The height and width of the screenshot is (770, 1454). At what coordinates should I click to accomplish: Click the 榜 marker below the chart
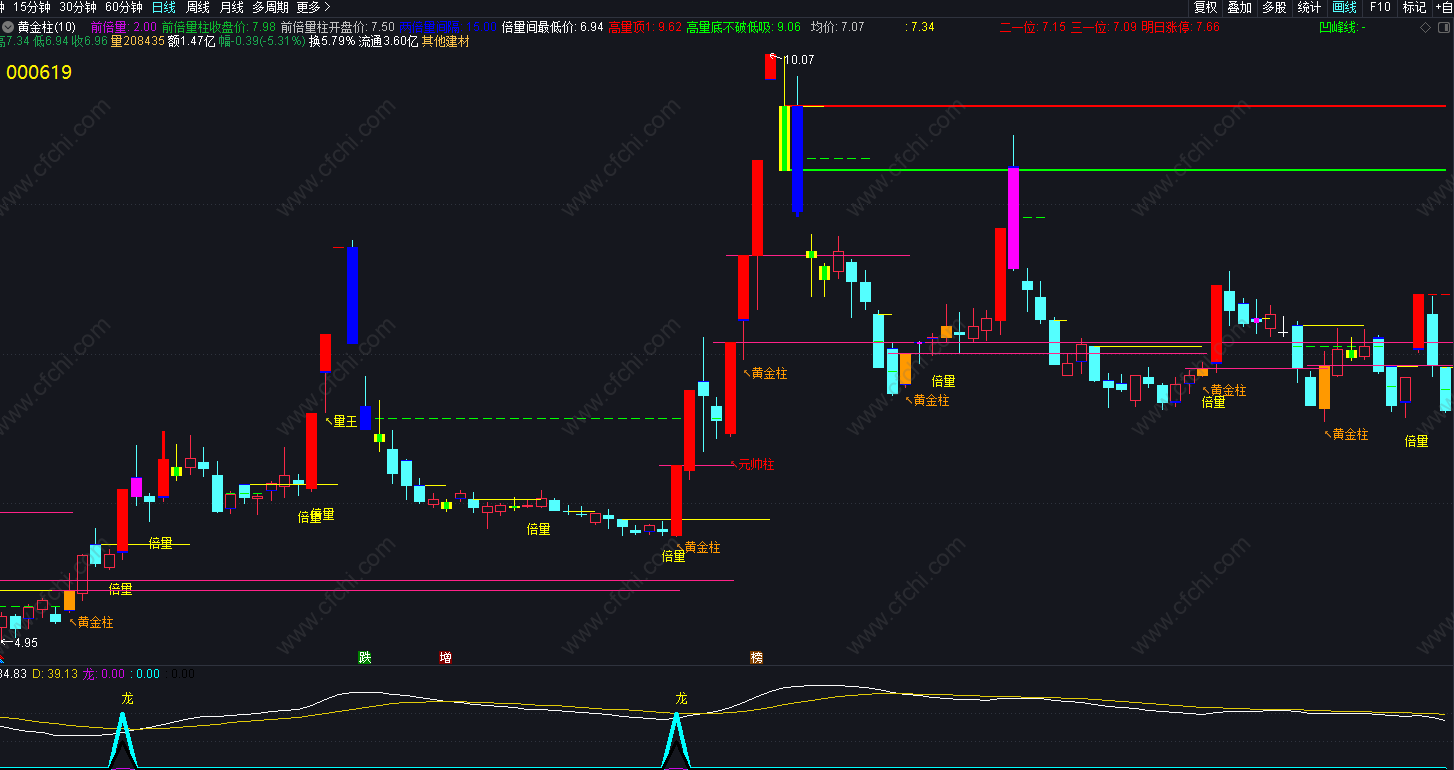[x=756, y=657]
